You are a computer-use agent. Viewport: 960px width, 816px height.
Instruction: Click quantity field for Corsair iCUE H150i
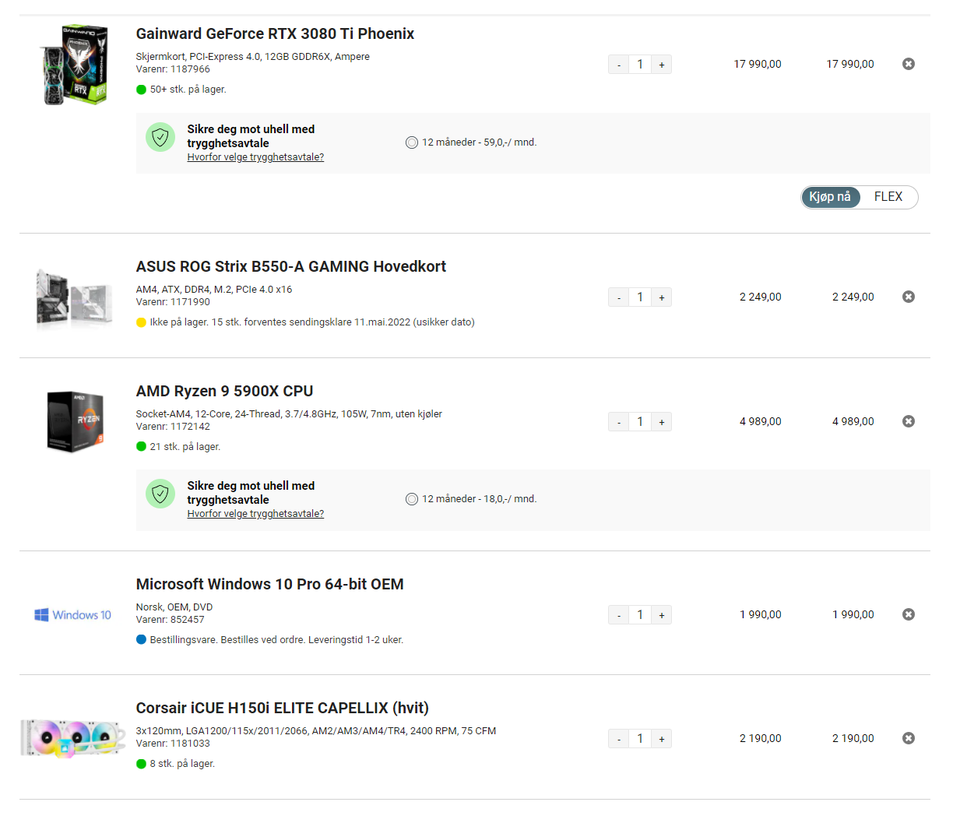click(x=640, y=738)
